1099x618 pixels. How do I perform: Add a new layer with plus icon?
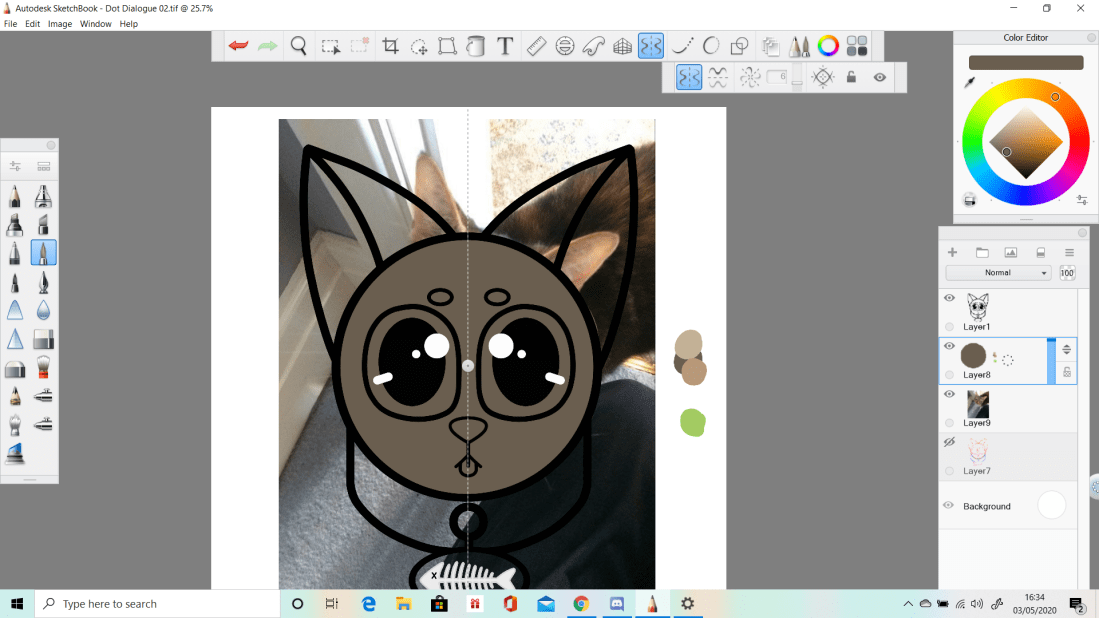(952, 252)
